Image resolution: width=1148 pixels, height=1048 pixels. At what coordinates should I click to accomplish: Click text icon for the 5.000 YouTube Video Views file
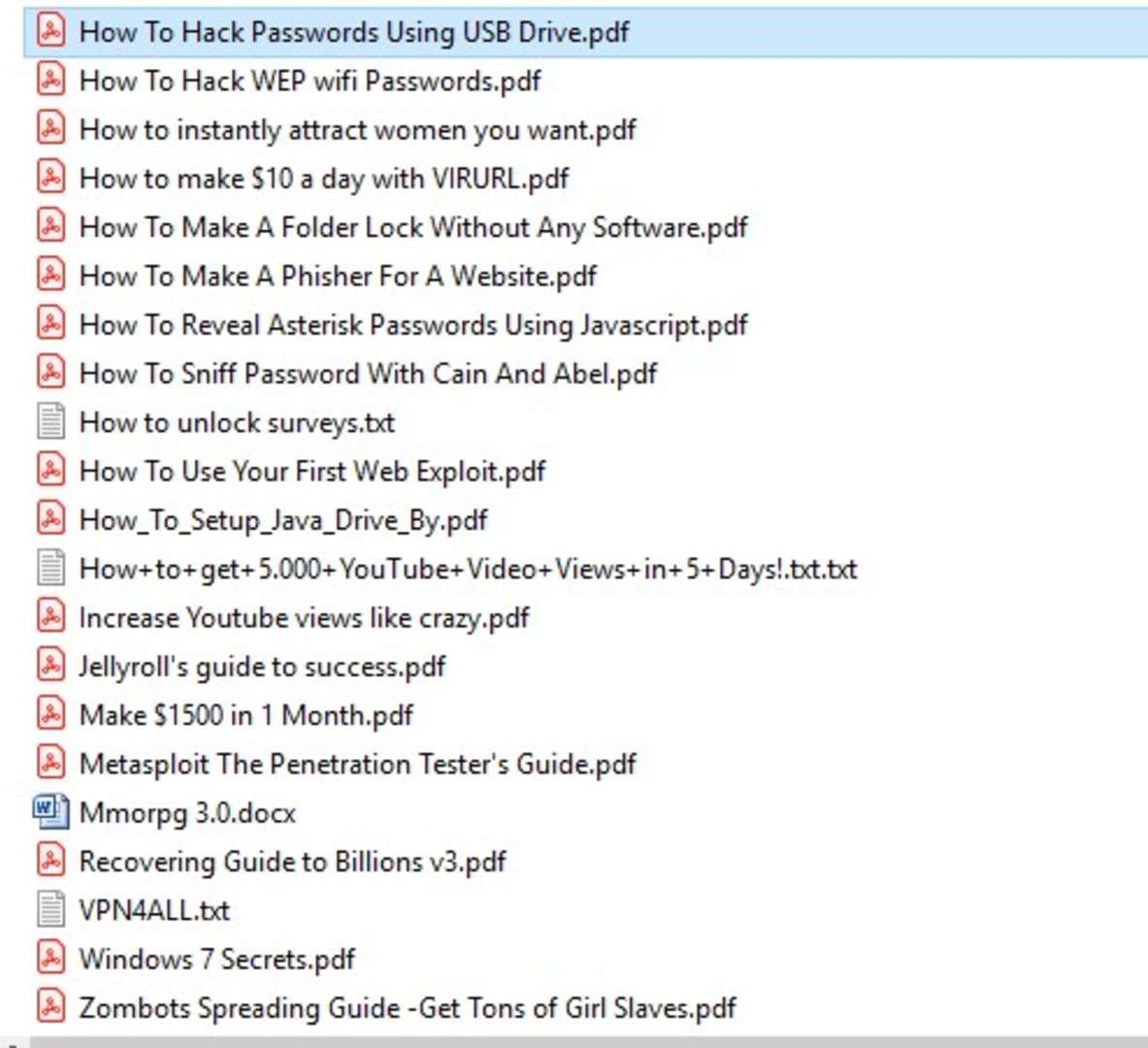(50, 568)
